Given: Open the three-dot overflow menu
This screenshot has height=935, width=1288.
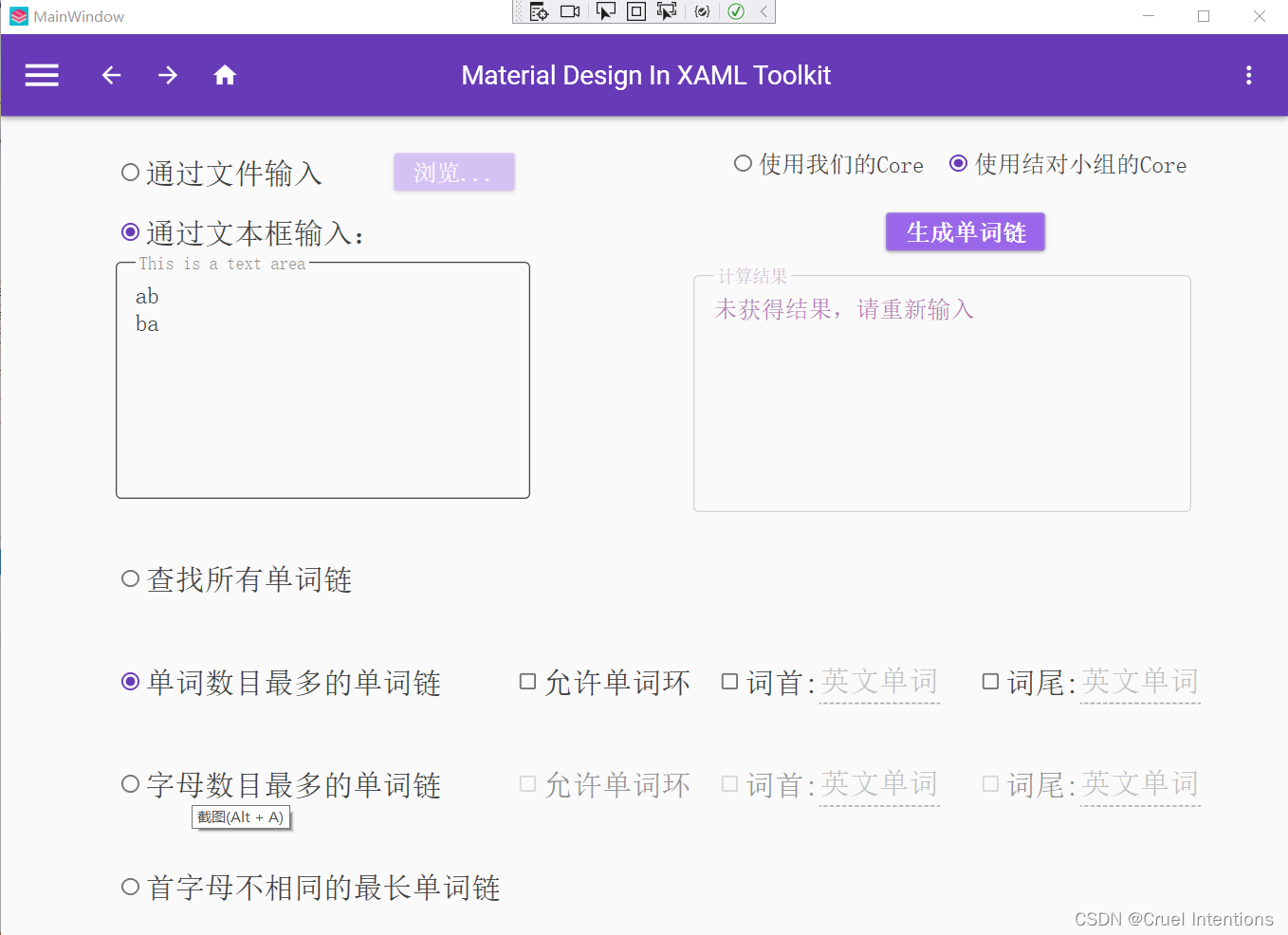Looking at the screenshot, I should (x=1249, y=75).
